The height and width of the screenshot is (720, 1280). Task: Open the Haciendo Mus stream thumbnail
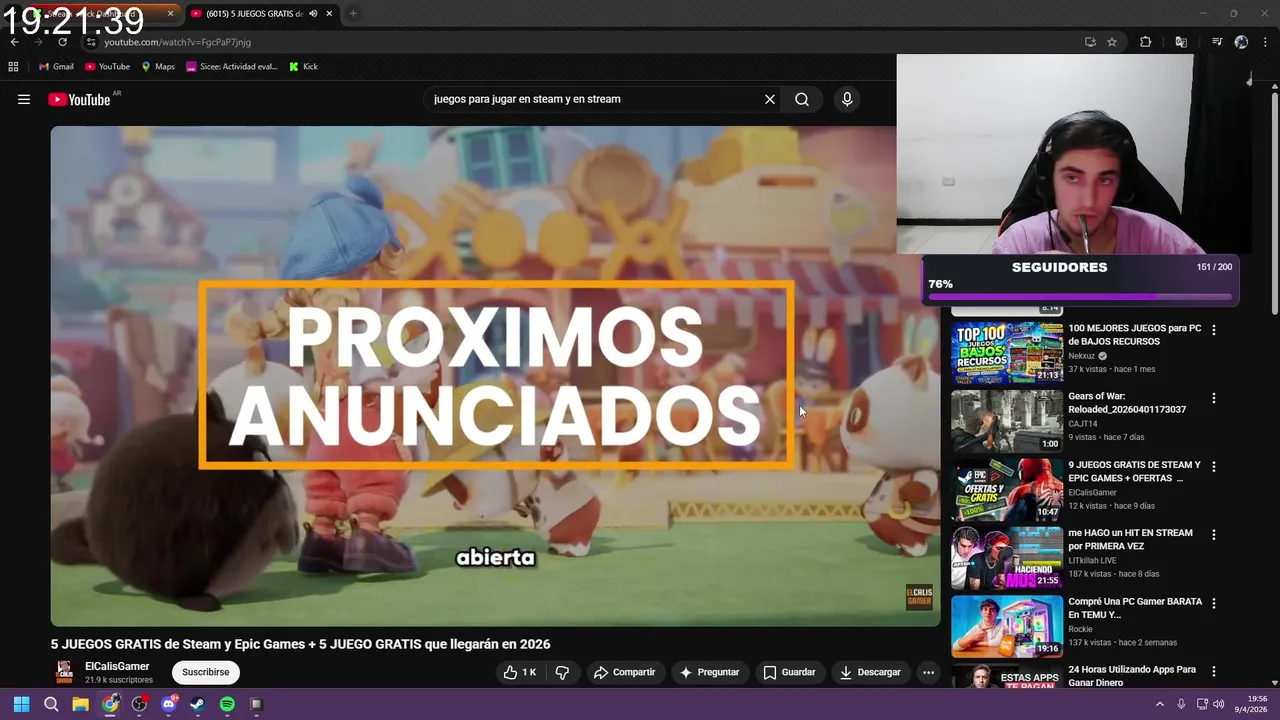pos(1006,558)
